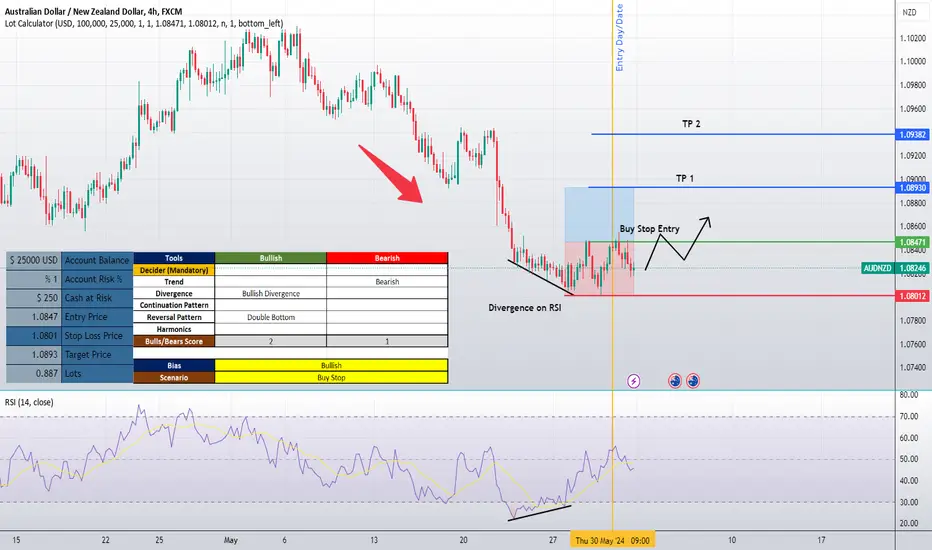Click the red Bearish column header
Image resolution: width=932 pixels, height=550 pixels.
pyautogui.click(x=387, y=258)
